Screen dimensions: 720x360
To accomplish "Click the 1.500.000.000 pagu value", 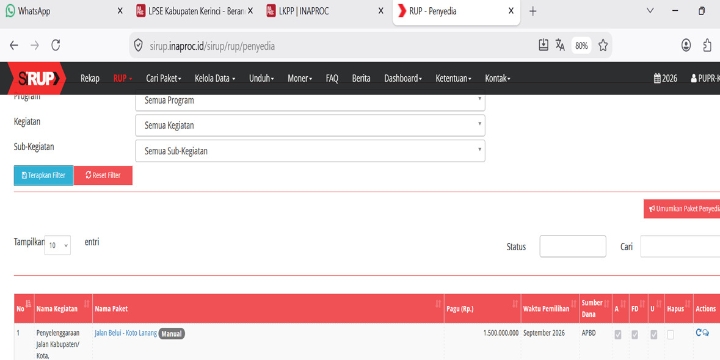I will (x=501, y=333).
